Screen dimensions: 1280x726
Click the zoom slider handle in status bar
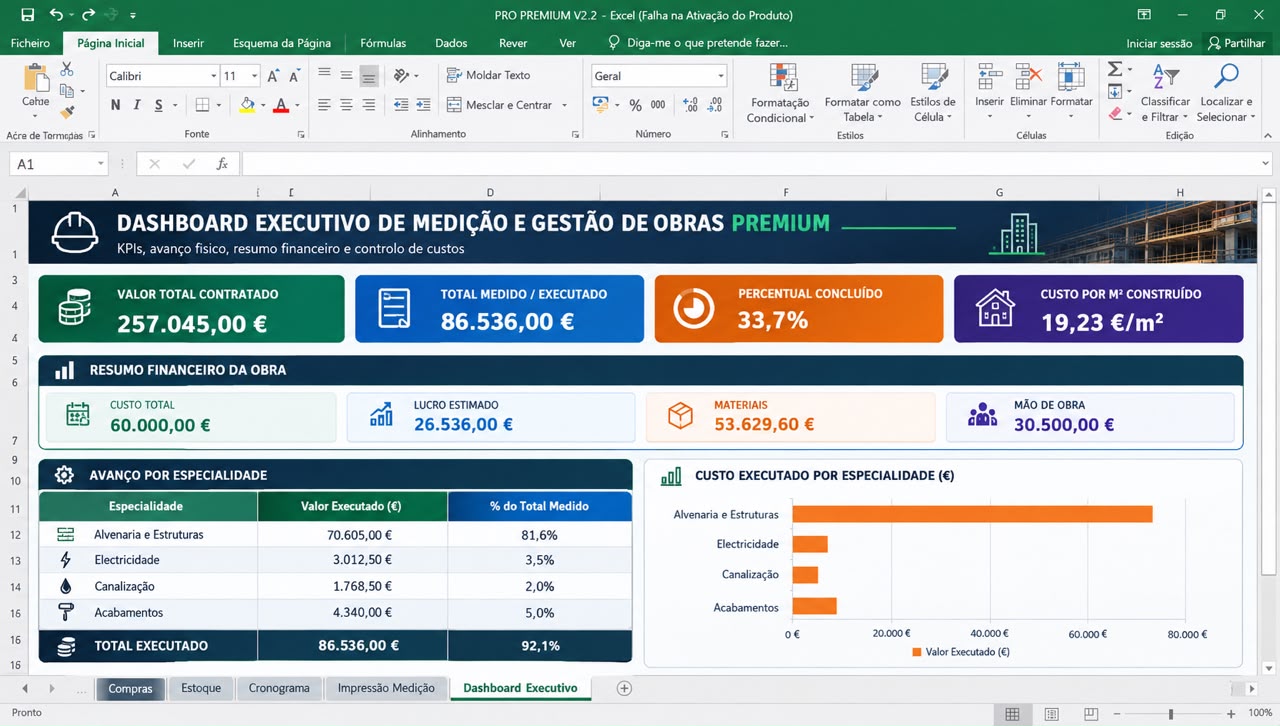tap(1171, 714)
